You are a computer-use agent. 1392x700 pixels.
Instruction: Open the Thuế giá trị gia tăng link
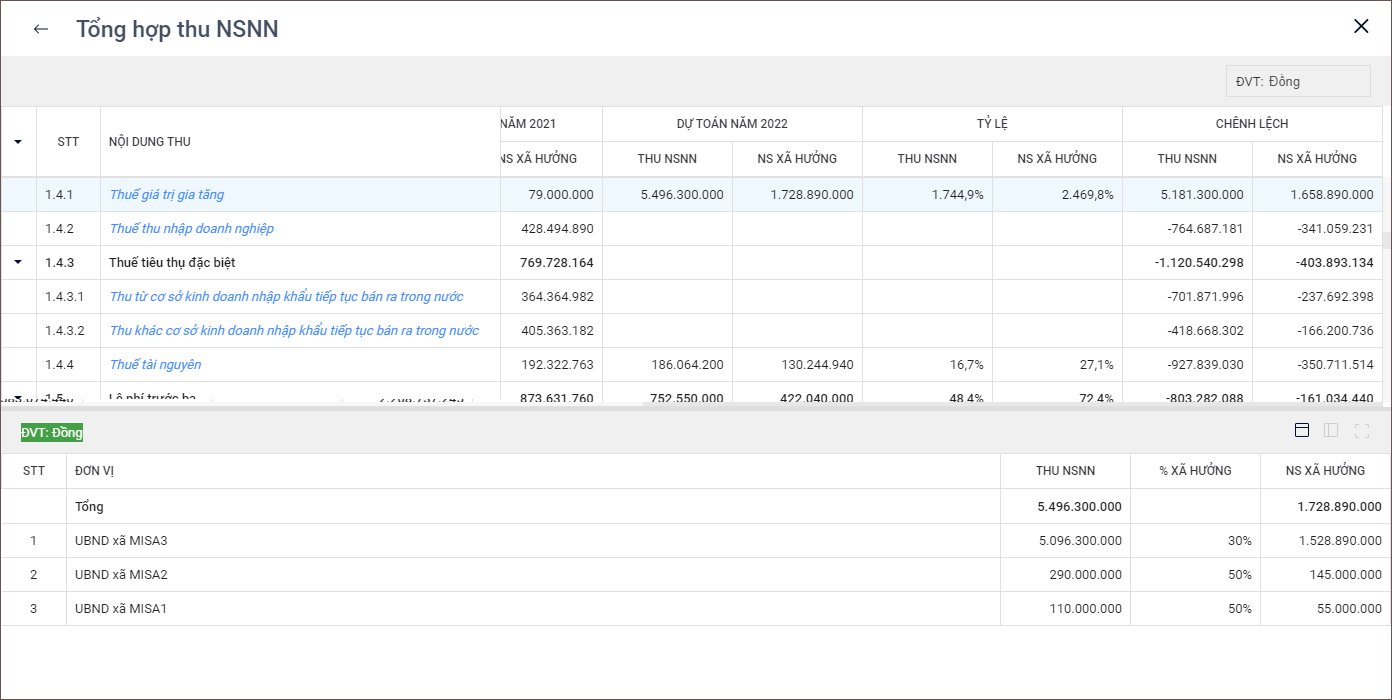click(167, 195)
